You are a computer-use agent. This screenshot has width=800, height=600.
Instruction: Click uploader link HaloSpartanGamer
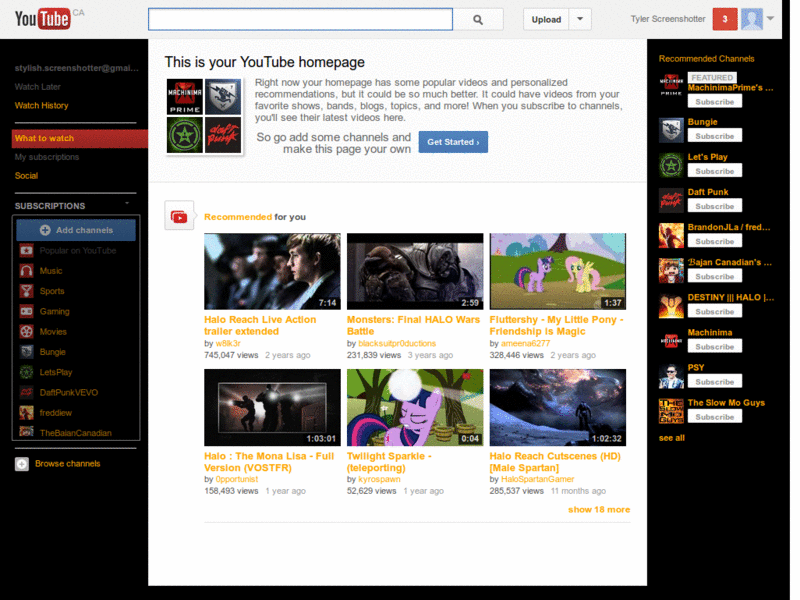(537, 479)
